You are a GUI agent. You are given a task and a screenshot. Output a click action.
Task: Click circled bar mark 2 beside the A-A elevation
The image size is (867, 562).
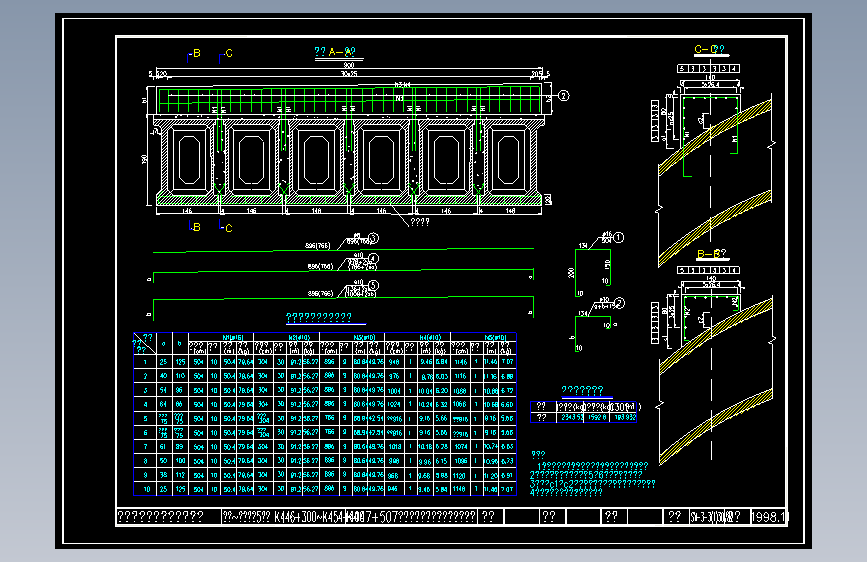pos(563,96)
